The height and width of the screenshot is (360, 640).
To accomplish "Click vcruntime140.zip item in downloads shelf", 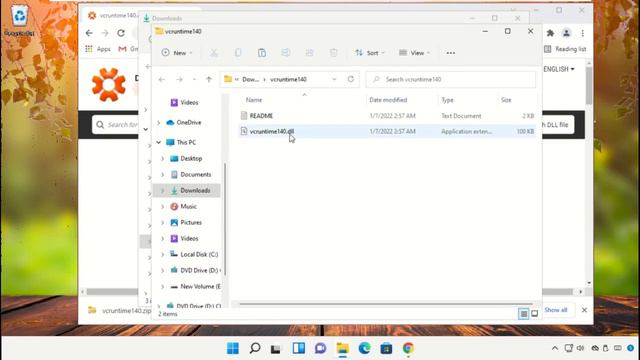I will (119, 311).
